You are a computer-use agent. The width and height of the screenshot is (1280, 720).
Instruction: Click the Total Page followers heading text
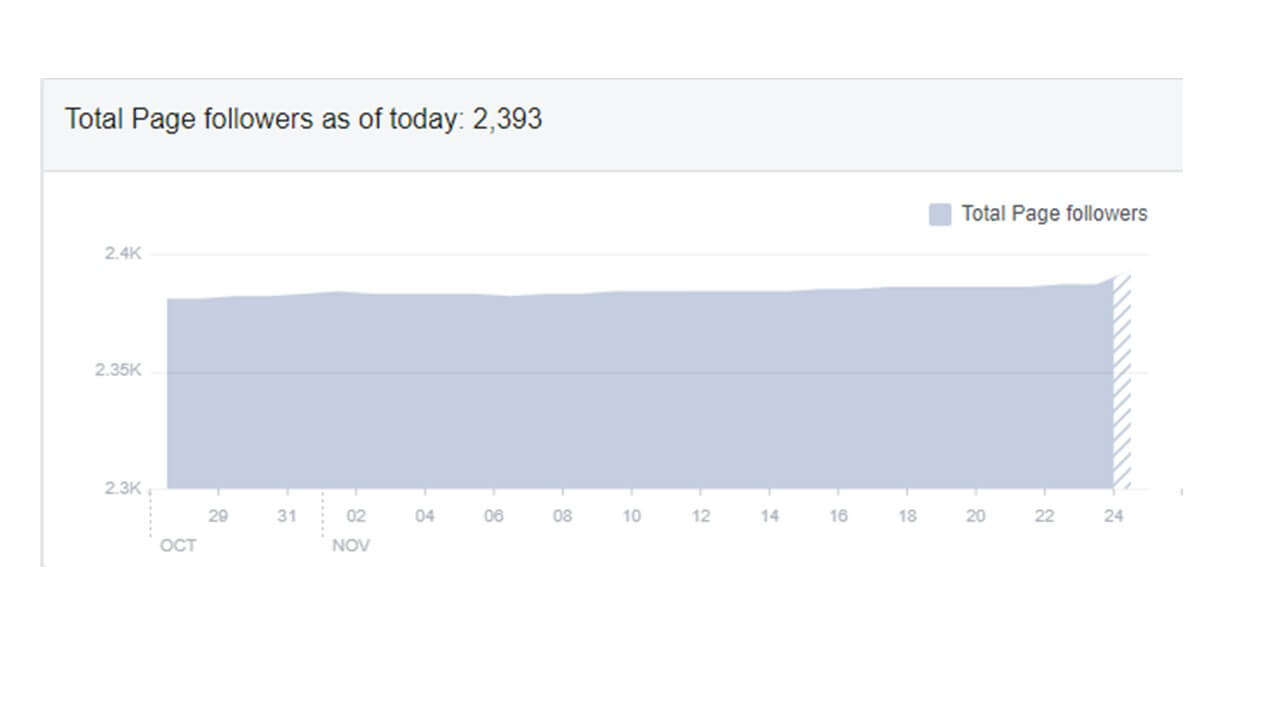click(304, 119)
